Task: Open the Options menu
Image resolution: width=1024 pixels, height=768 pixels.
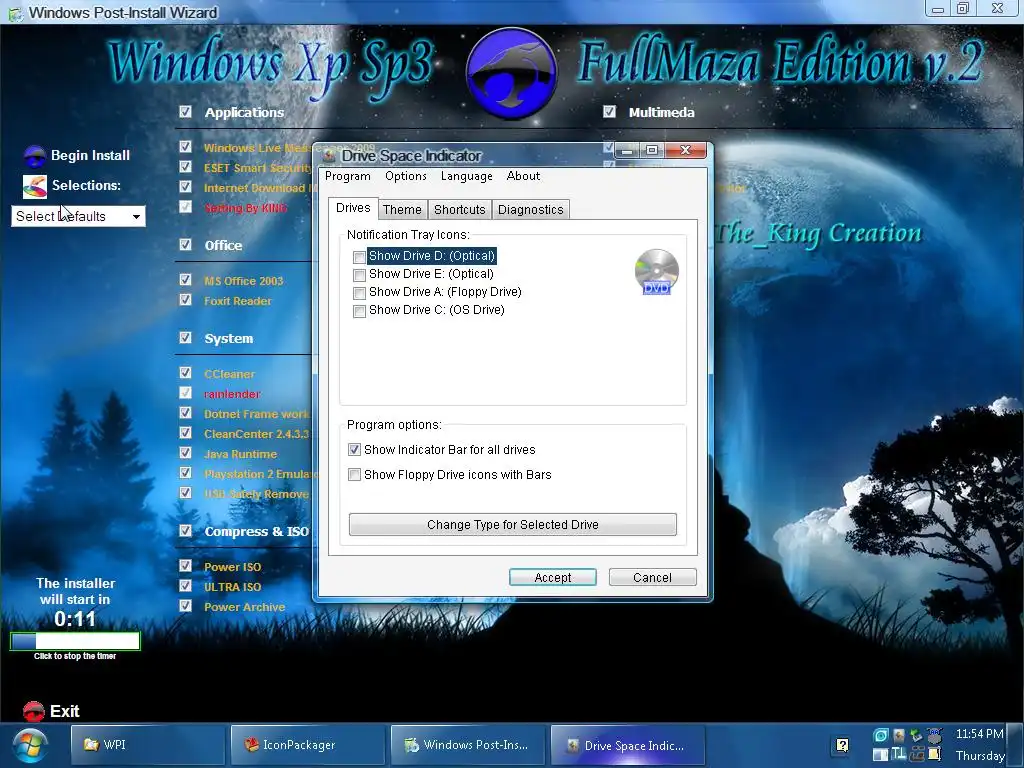Action: point(406,176)
